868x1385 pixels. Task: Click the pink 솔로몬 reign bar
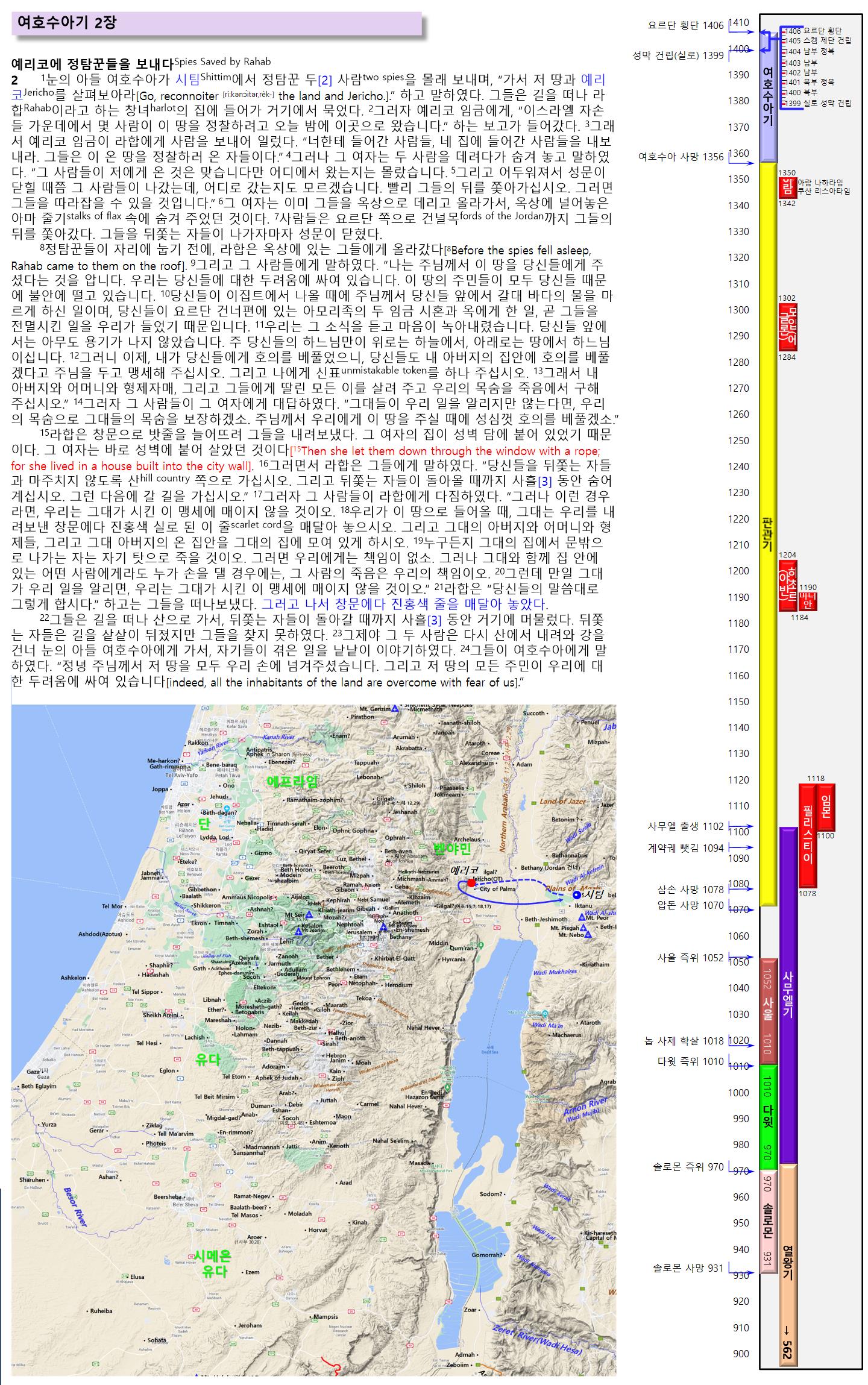click(x=768, y=1222)
